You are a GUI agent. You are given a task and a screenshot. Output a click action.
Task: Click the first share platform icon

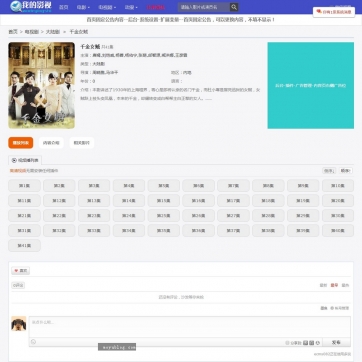click(x=305, y=343)
